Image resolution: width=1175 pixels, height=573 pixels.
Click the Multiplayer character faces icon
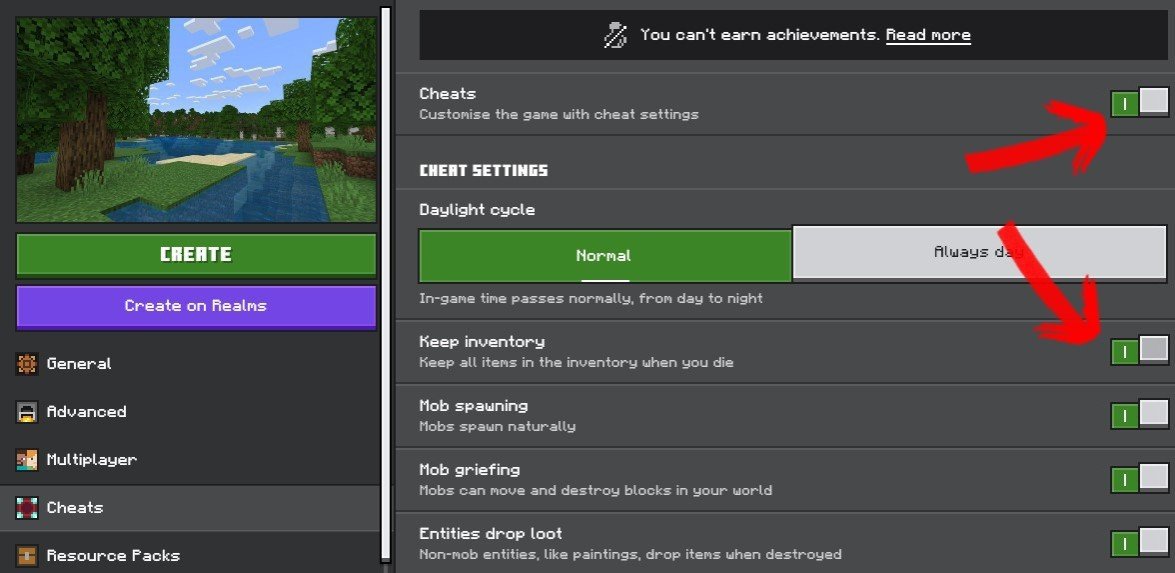click(x=27, y=460)
